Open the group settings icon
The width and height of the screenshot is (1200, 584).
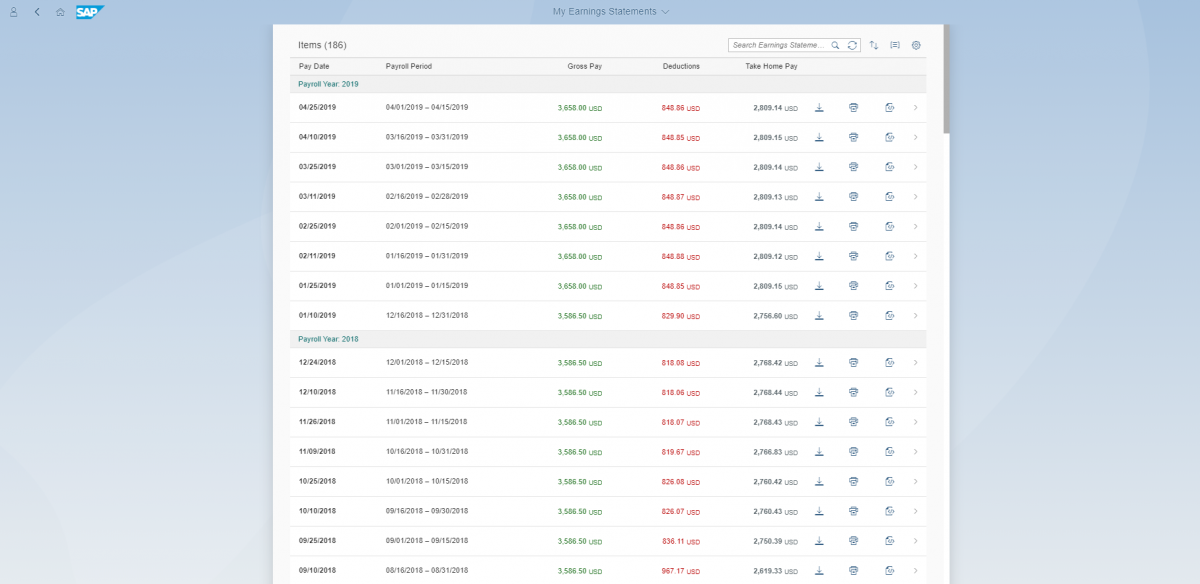895,45
